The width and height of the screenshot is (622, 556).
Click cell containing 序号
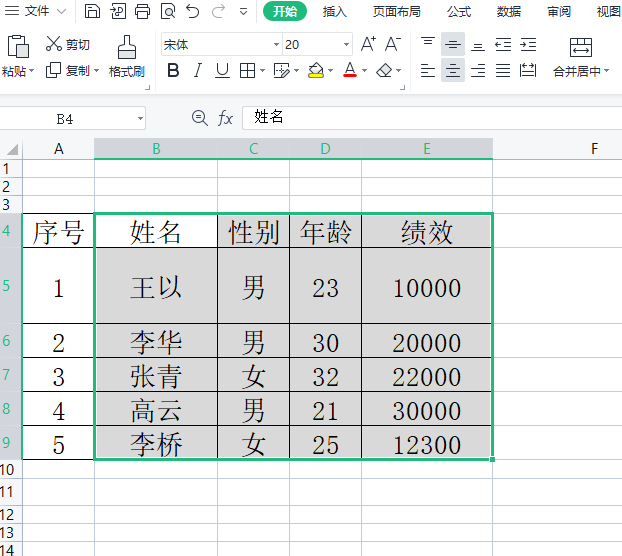[58, 231]
